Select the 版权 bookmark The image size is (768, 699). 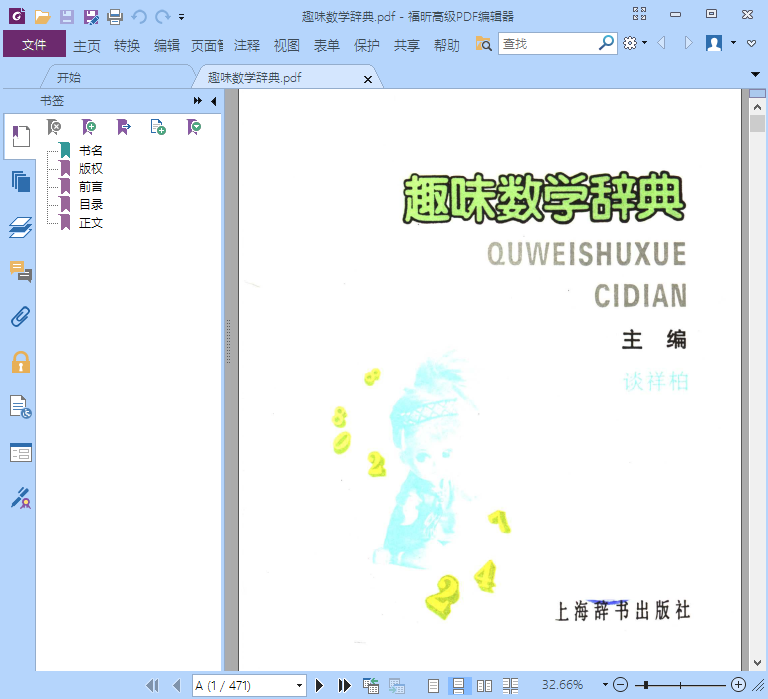(91, 169)
